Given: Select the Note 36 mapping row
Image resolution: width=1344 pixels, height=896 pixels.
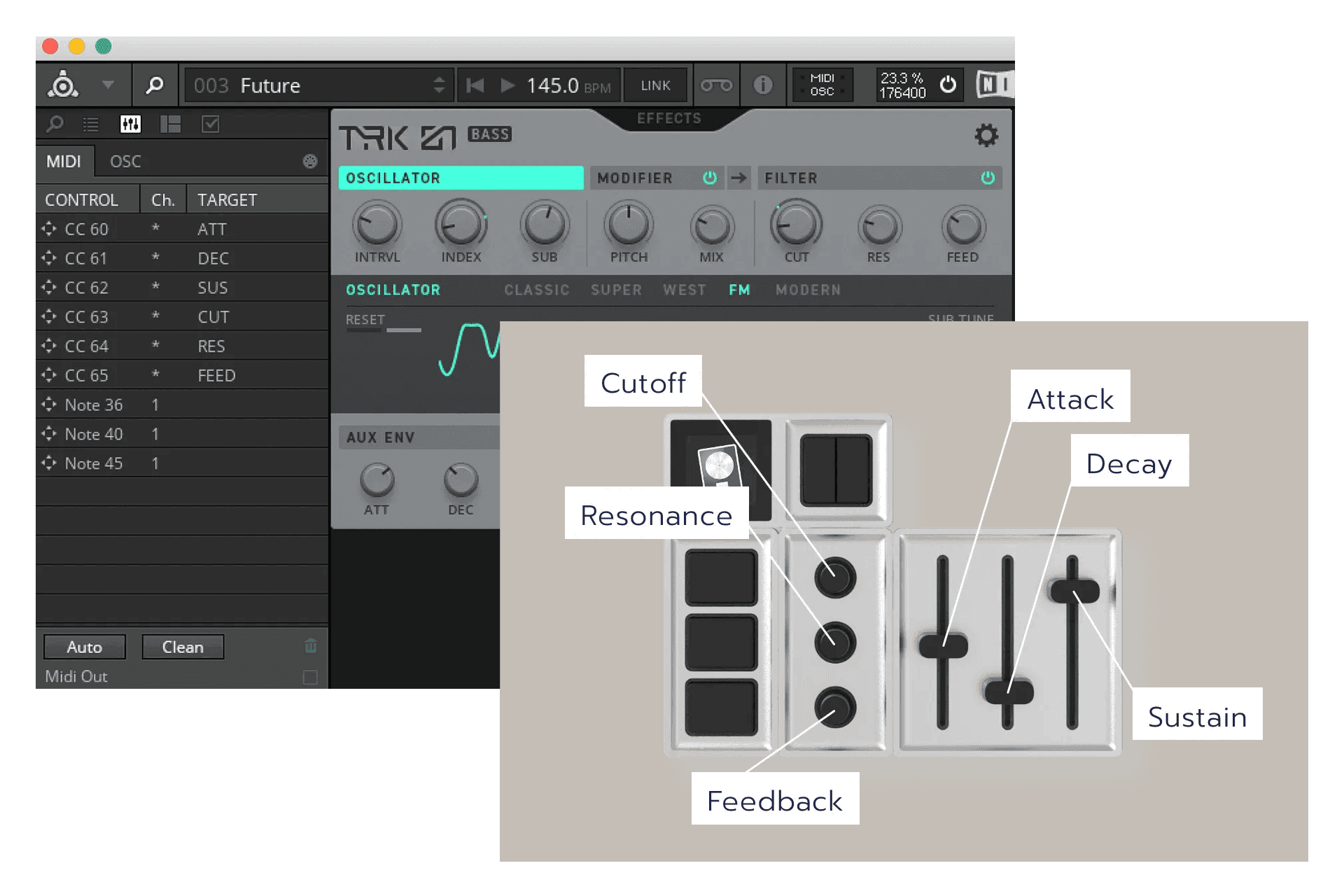Looking at the screenshot, I should [182, 405].
